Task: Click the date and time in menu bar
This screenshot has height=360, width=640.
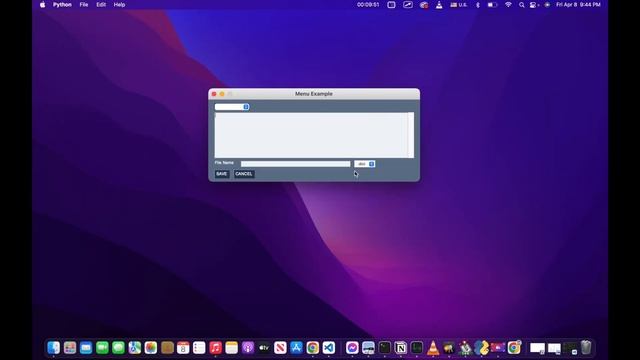Action: point(578,4)
